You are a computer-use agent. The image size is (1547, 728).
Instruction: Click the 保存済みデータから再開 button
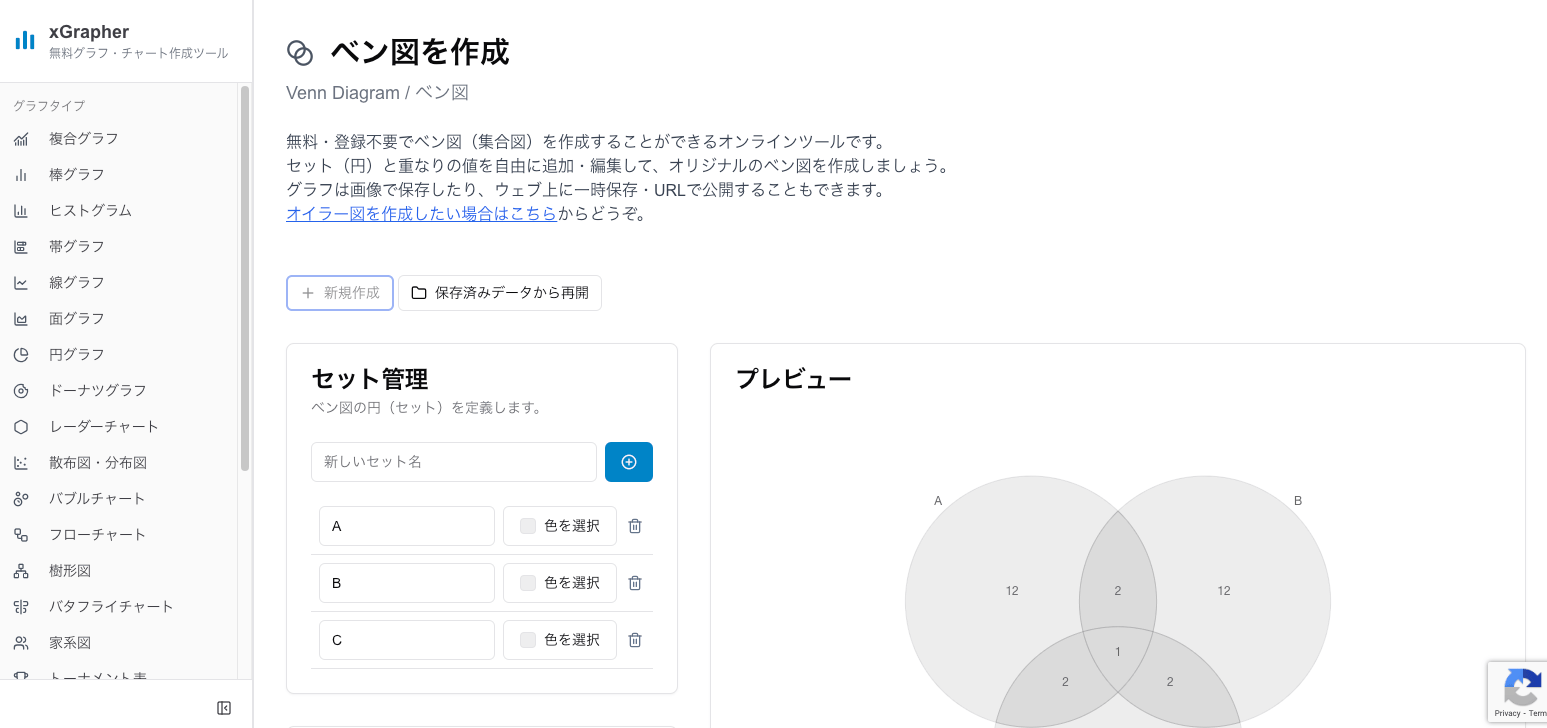tap(500, 293)
